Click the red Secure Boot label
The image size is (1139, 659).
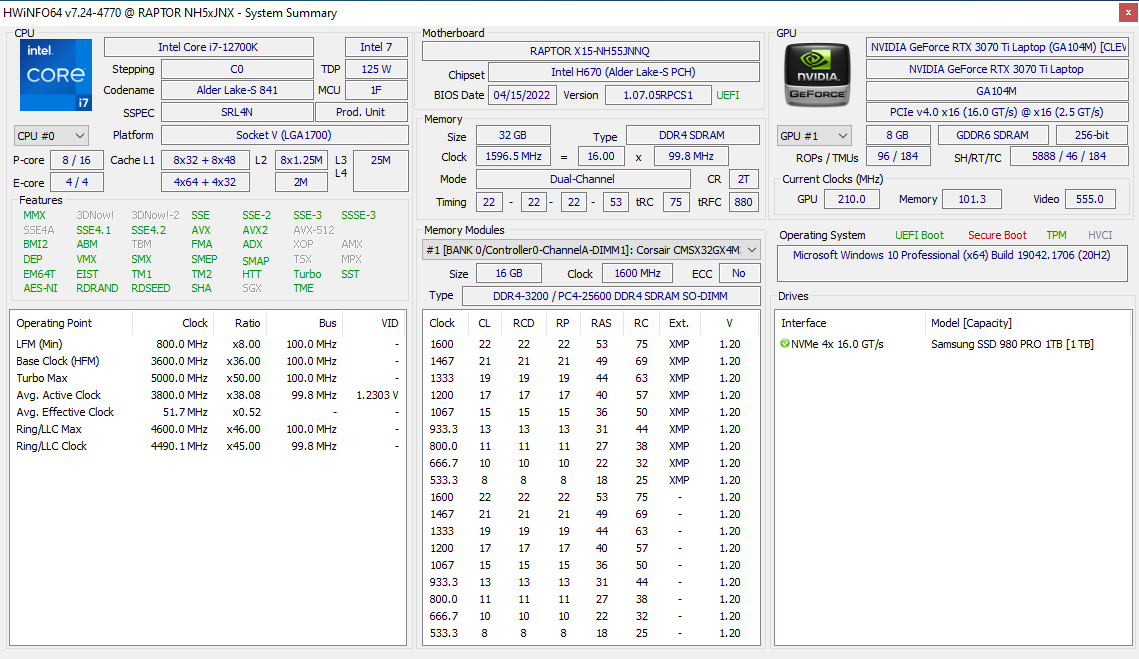(997, 235)
